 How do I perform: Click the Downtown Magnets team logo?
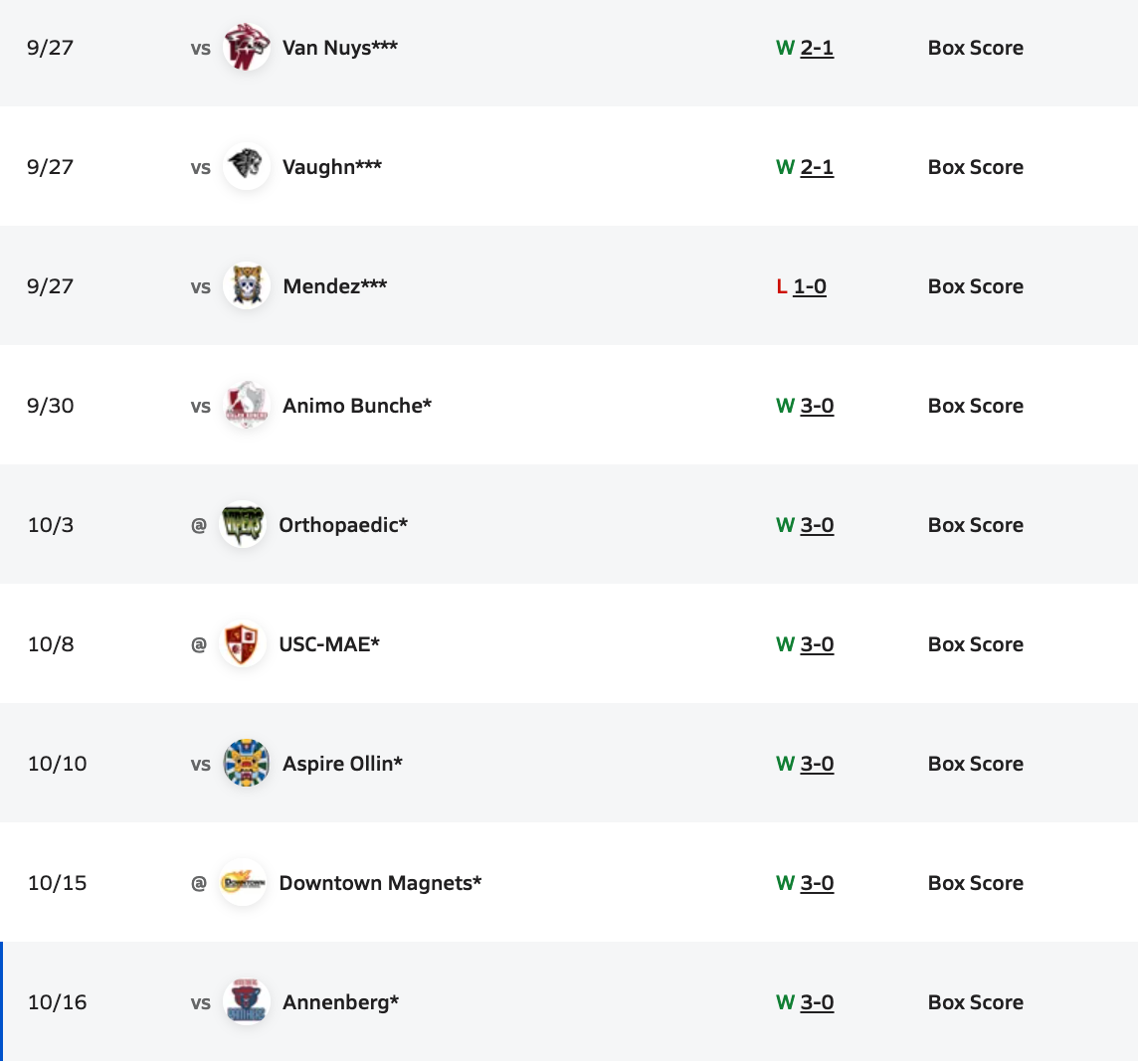click(x=242, y=883)
